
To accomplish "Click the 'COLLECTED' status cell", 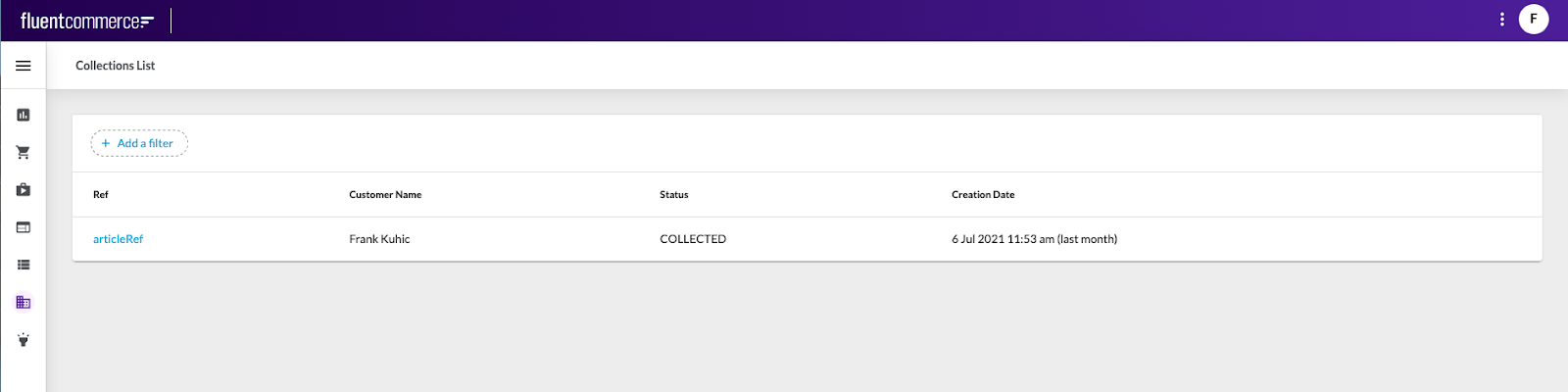I will point(693,239).
